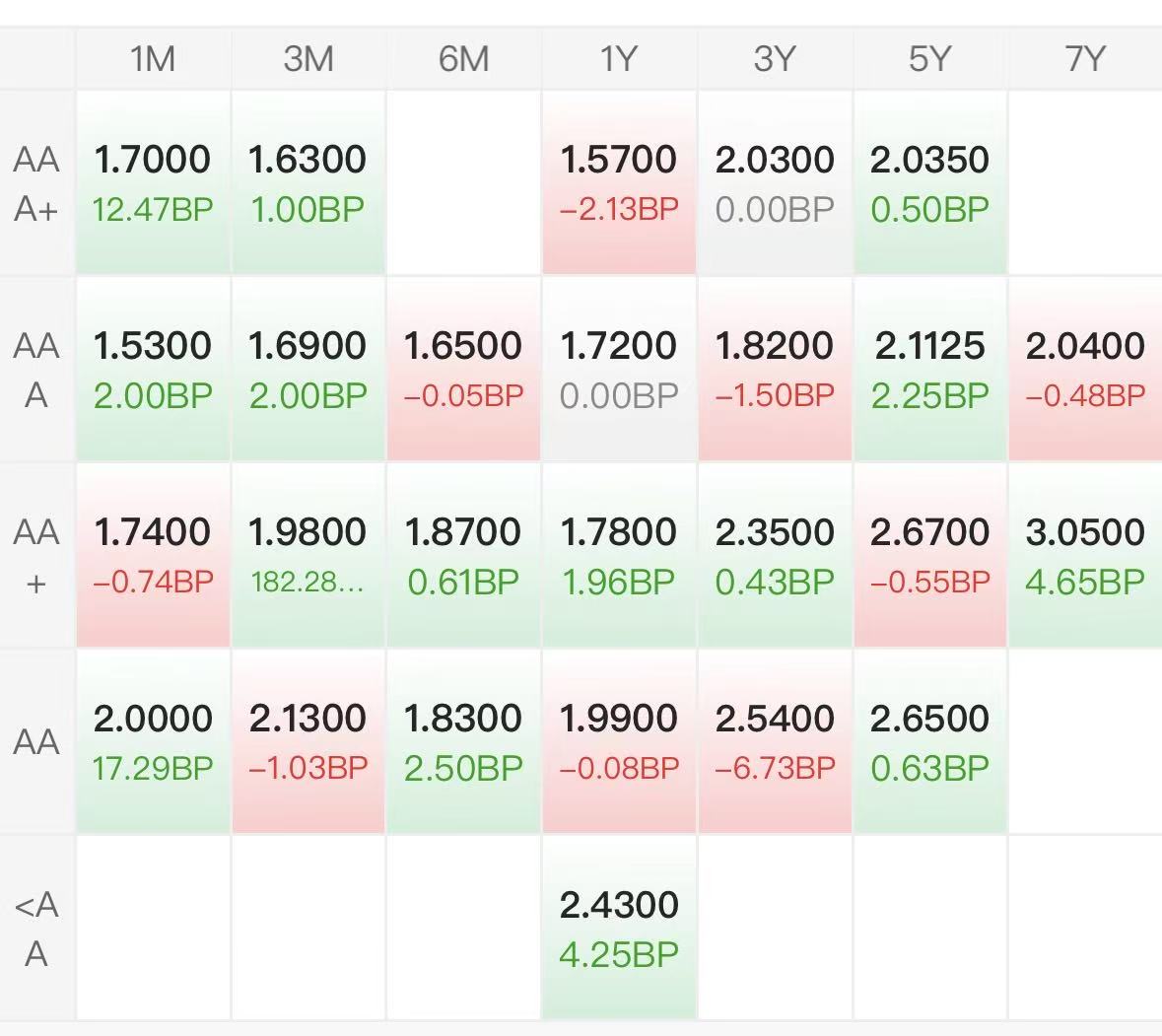Image resolution: width=1162 pixels, height=1036 pixels.
Task: Click the 6M column header
Action: (463, 59)
